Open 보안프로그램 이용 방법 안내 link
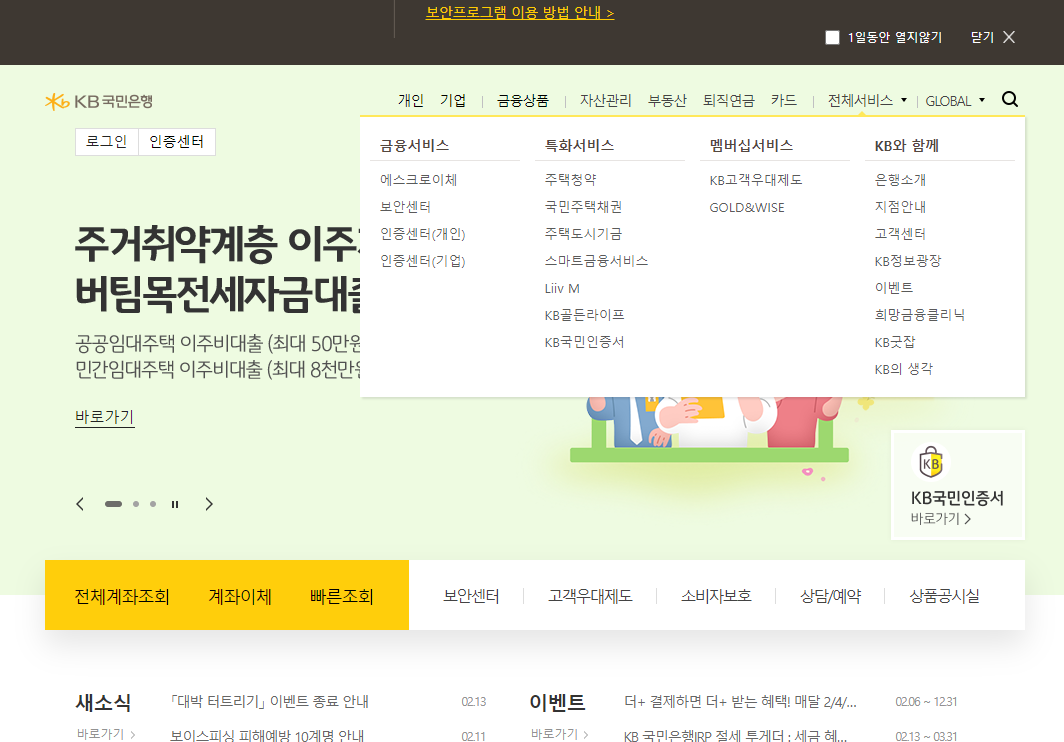This screenshot has height=742, width=1064. pos(520,12)
